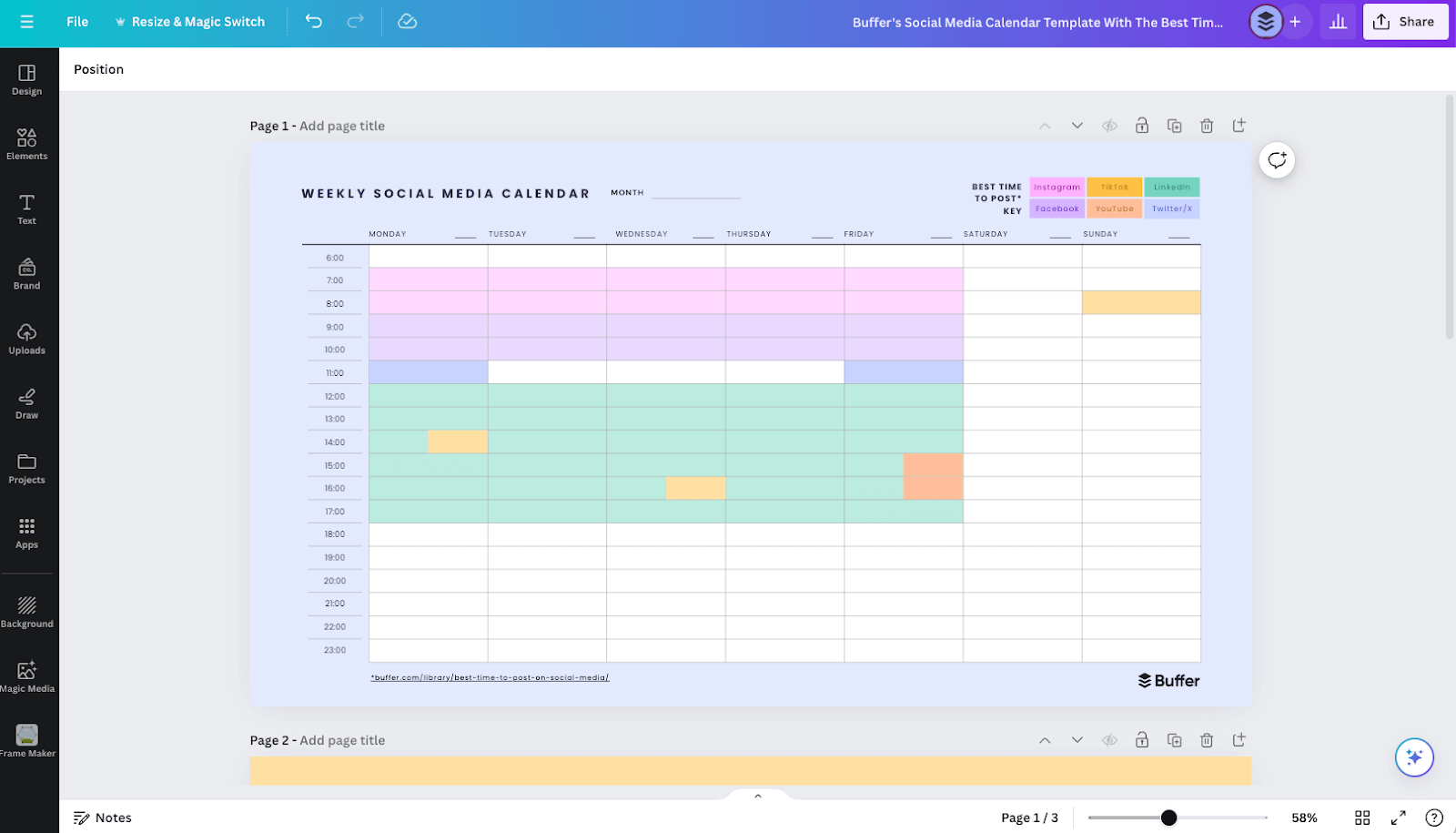Screen dimensions: 1456x833
Task: Click the Share button
Action: pos(1405,21)
